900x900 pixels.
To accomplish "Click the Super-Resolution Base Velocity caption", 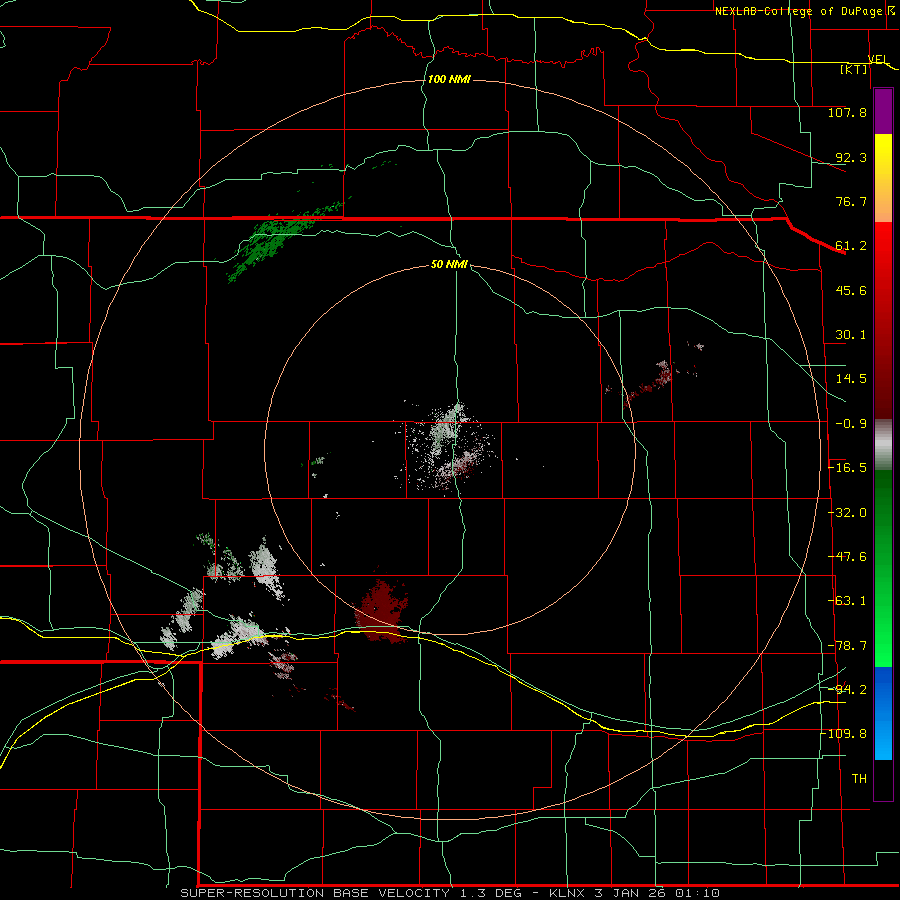I will point(449,893).
